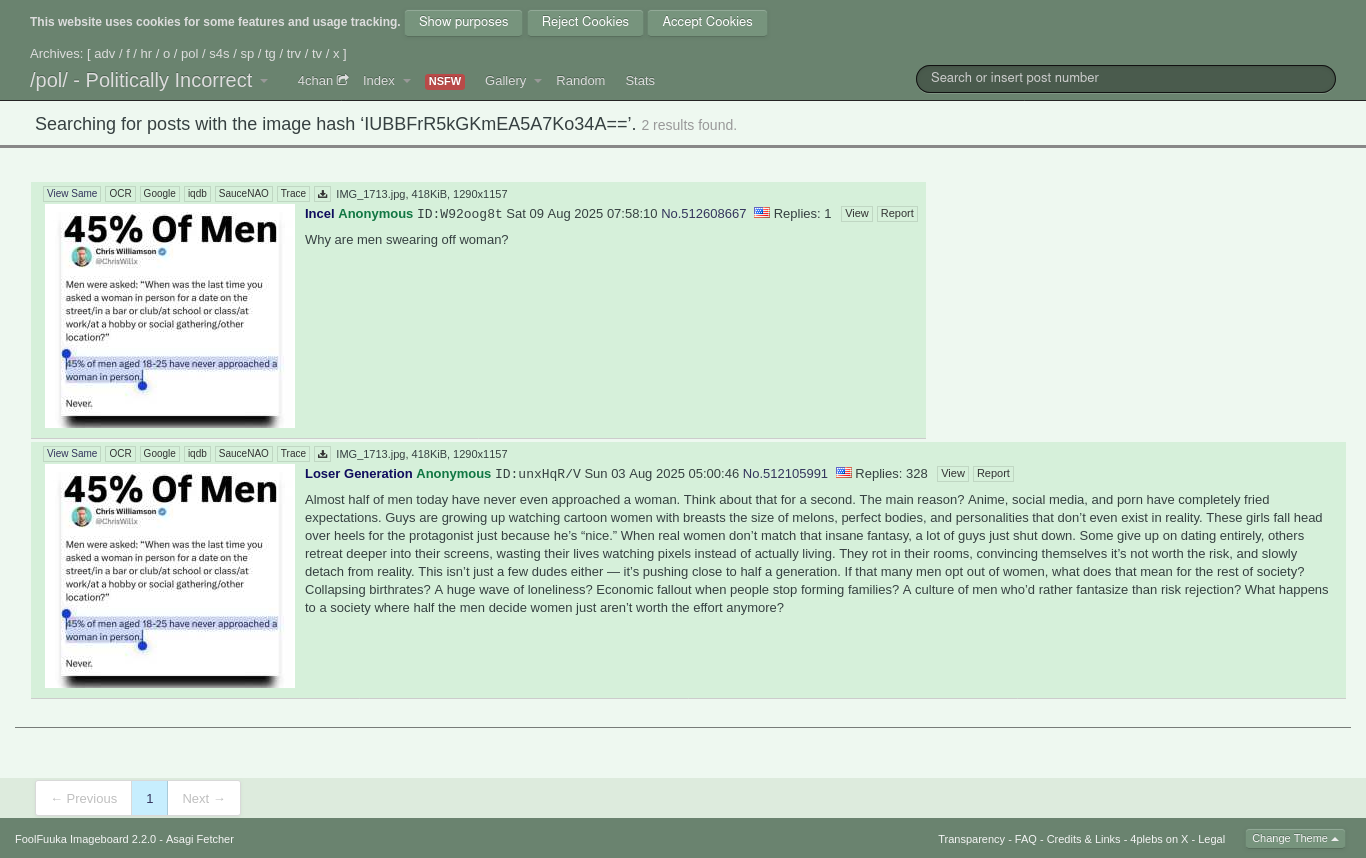Expand the Index dropdown arrow
This screenshot has height=858, width=1366.
407,81
